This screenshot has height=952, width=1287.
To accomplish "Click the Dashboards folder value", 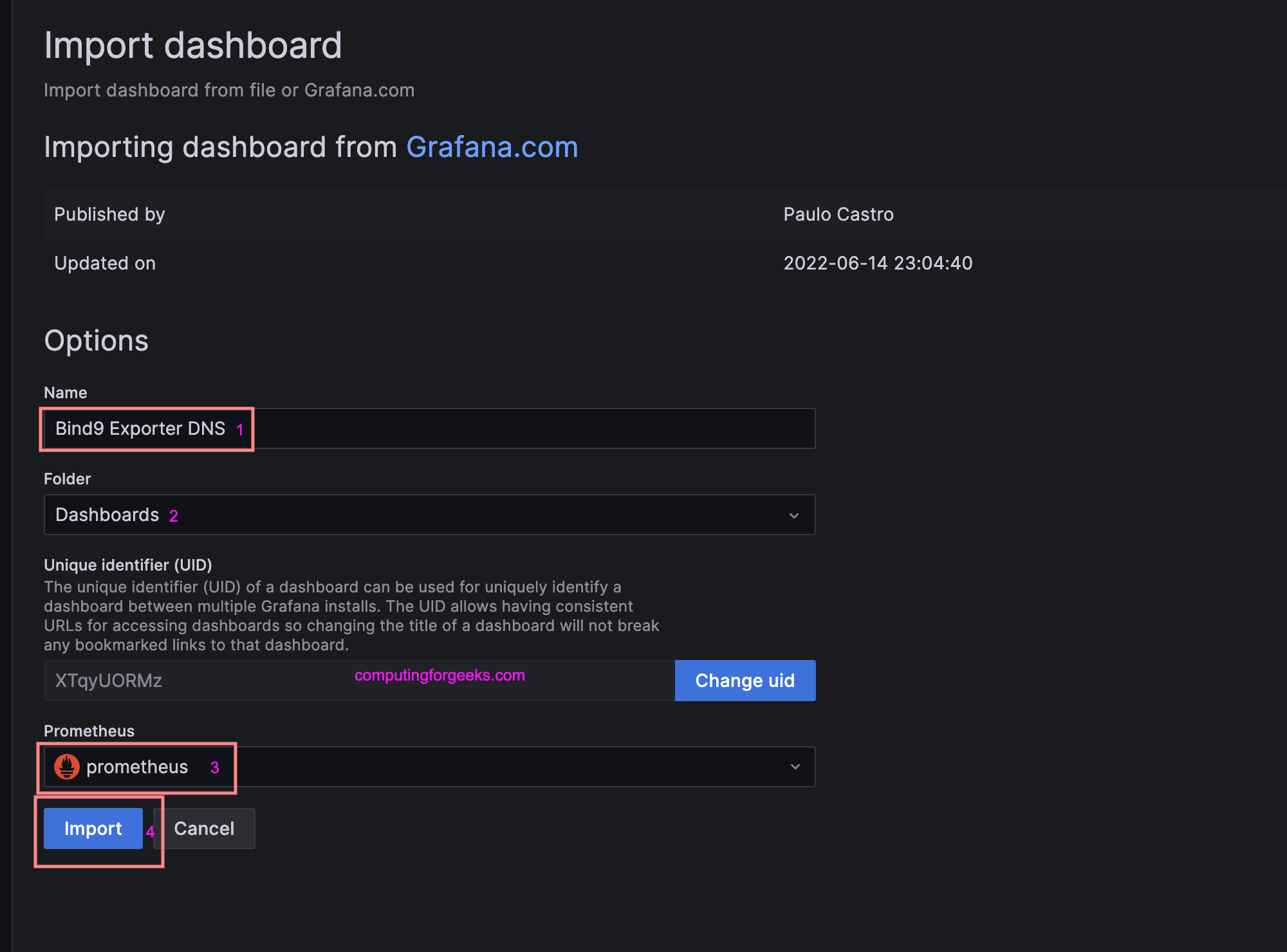I will click(107, 515).
